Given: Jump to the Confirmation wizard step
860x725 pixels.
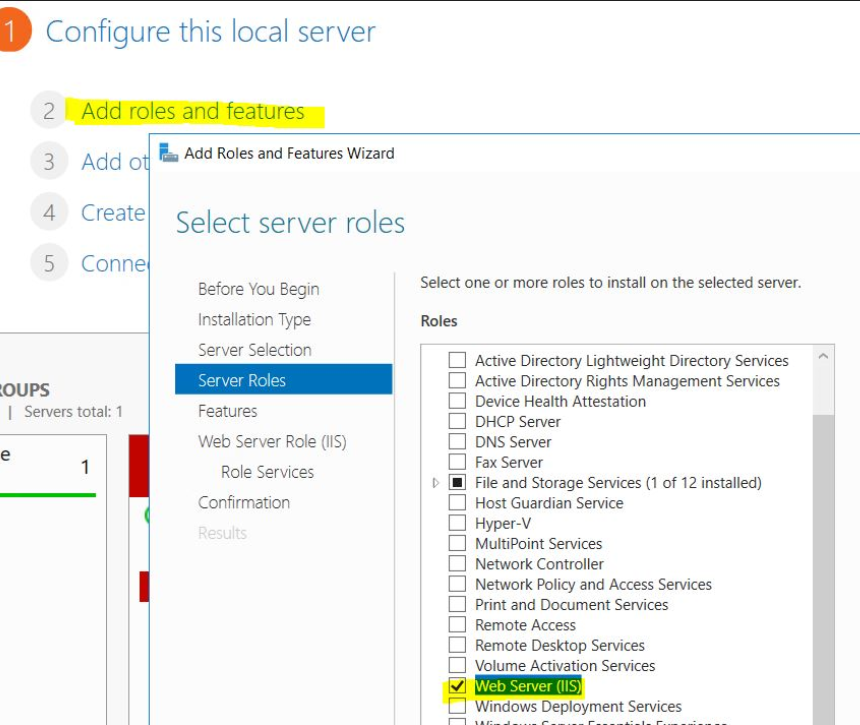Looking at the screenshot, I should point(245,502).
